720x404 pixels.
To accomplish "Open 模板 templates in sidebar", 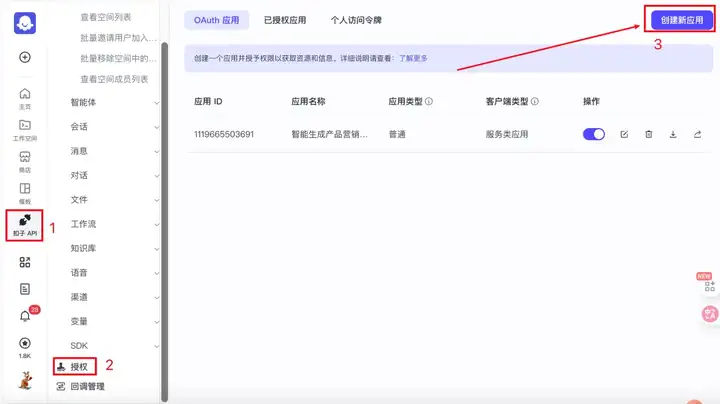I will 25,193.
